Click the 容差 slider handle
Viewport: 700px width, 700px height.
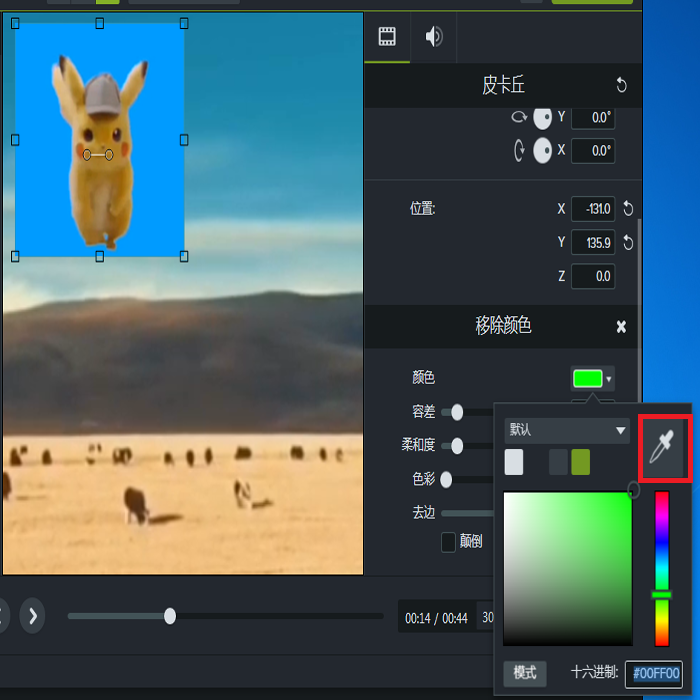click(457, 412)
